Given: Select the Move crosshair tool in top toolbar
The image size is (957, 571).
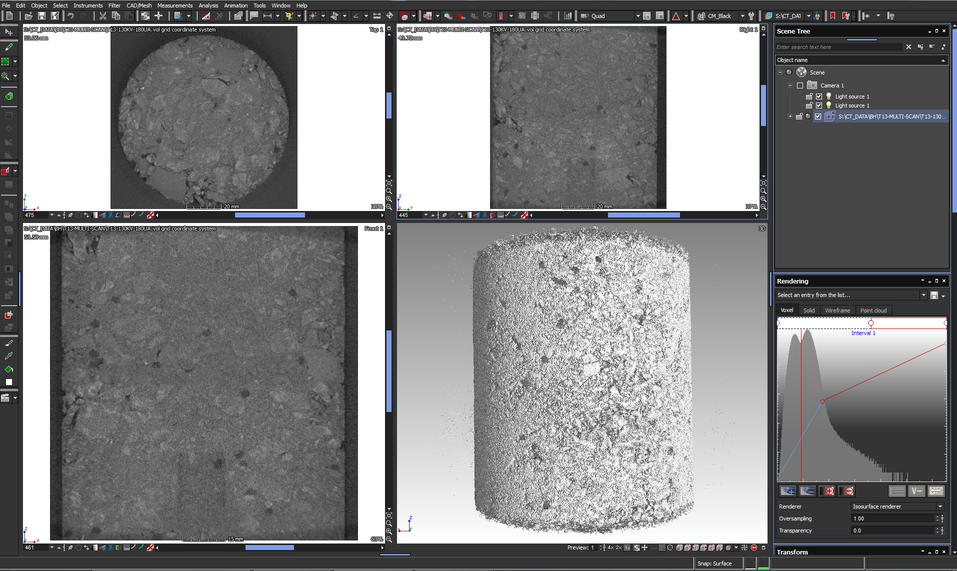Looking at the screenshot, I should (x=158, y=16).
